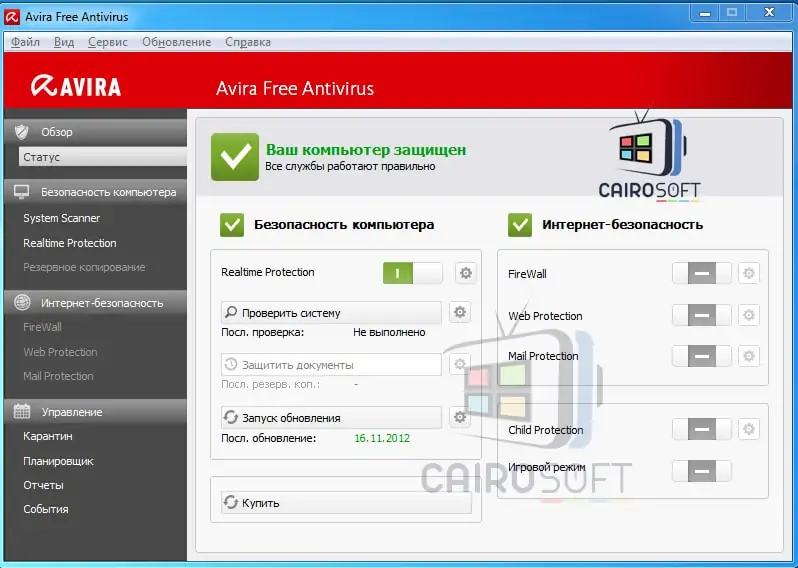Select Mail Protection in sidebar
The width and height of the screenshot is (798, 568).
click(58, 376)
